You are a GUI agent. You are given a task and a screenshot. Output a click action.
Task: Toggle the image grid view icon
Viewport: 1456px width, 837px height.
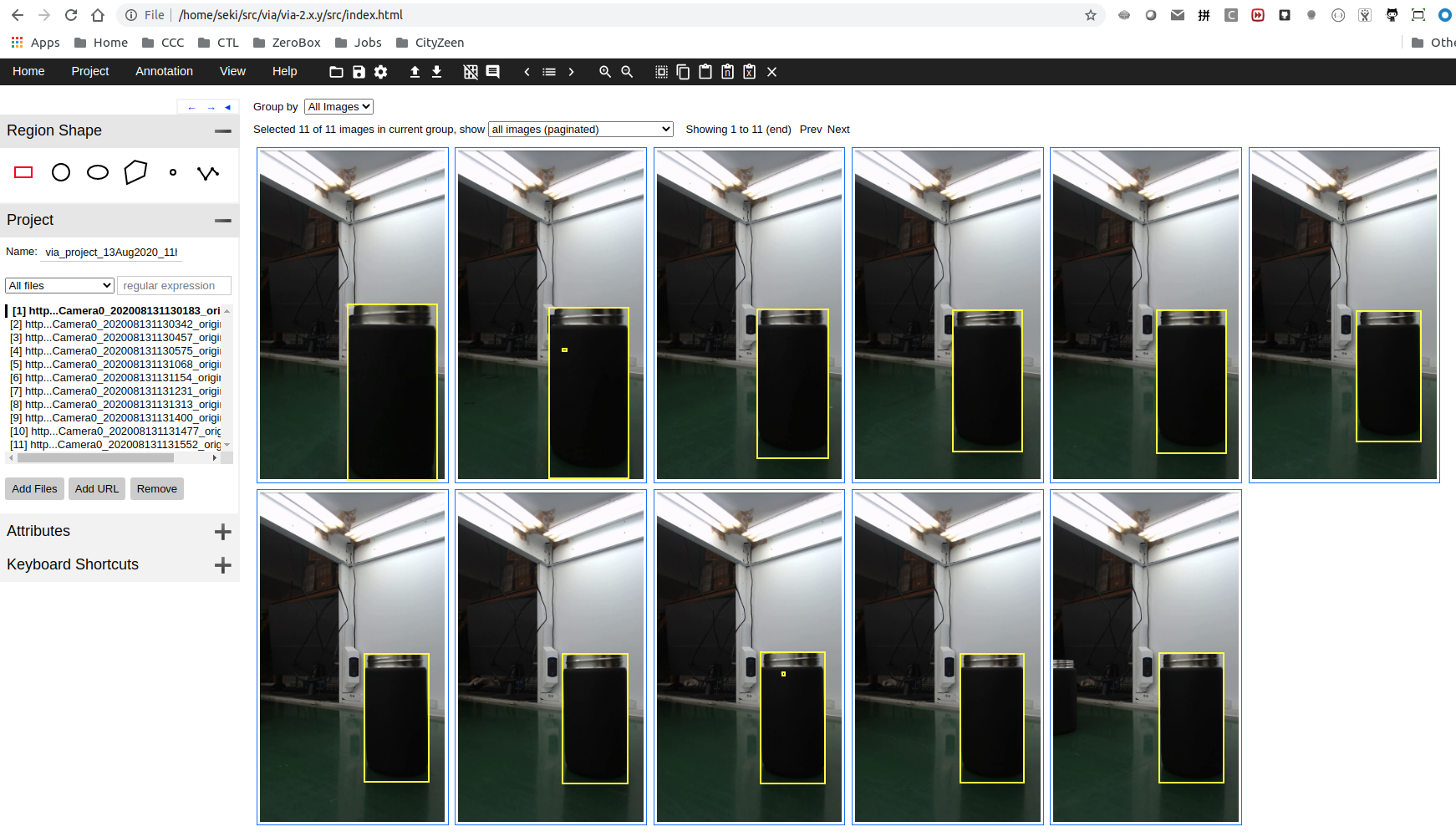coord(471,72)
